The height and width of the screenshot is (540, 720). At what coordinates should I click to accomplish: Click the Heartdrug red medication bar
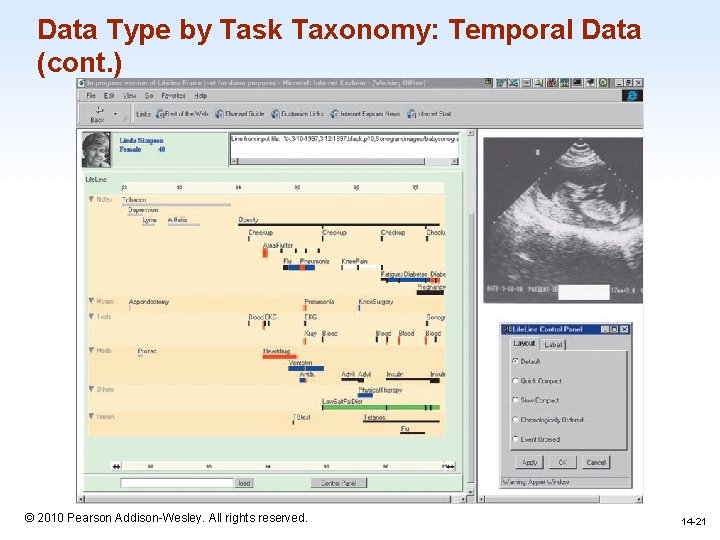click(280, 356)
